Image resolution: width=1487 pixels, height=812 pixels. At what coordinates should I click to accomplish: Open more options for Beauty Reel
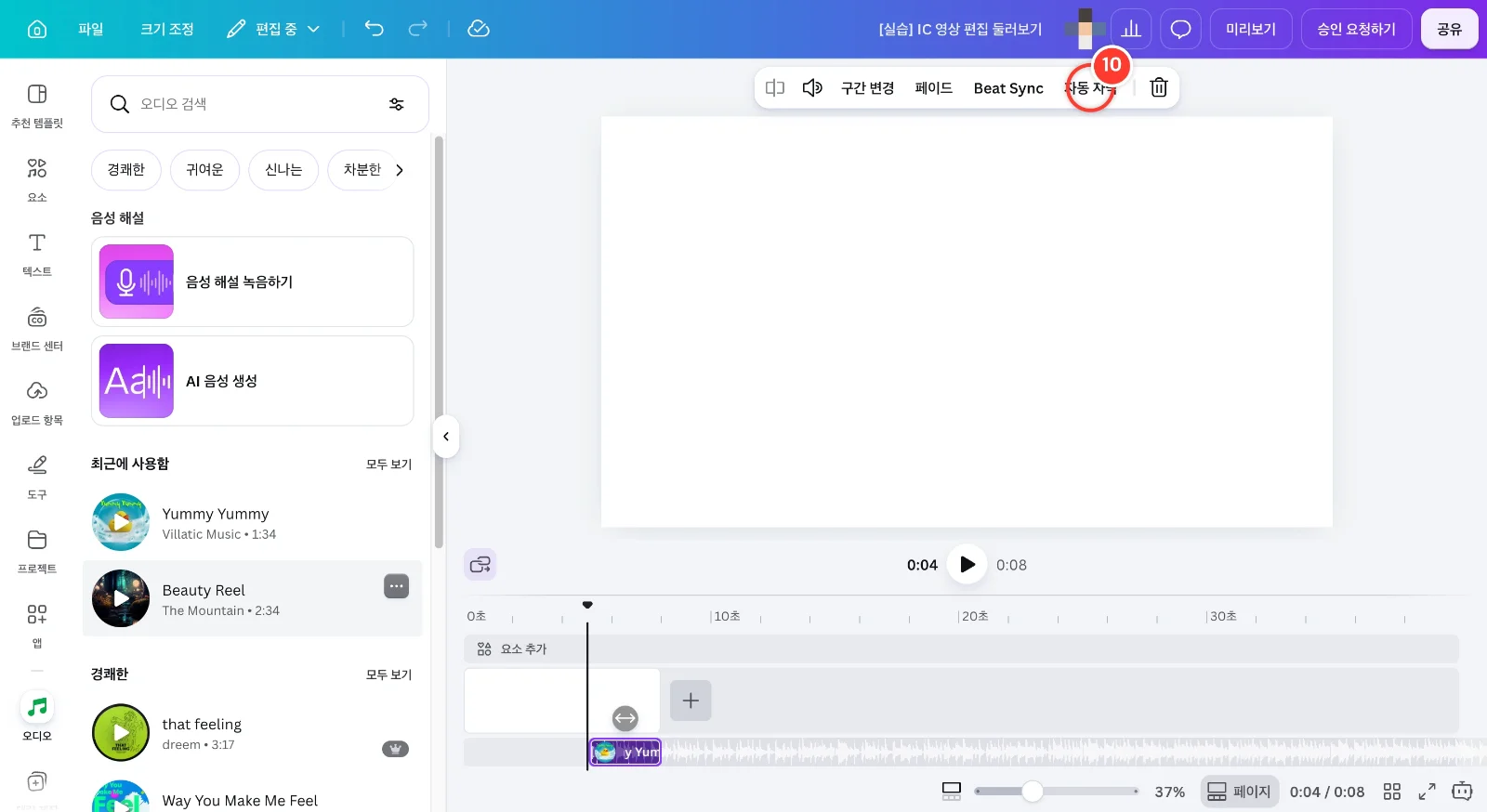(x=397, y=586)
